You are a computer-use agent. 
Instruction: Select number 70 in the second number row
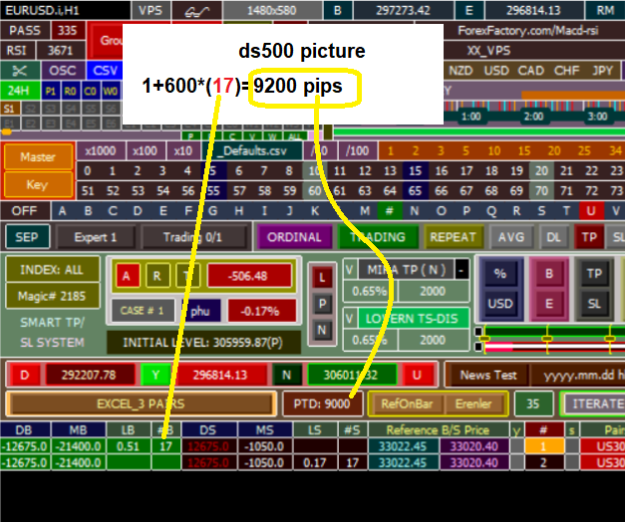541,191
